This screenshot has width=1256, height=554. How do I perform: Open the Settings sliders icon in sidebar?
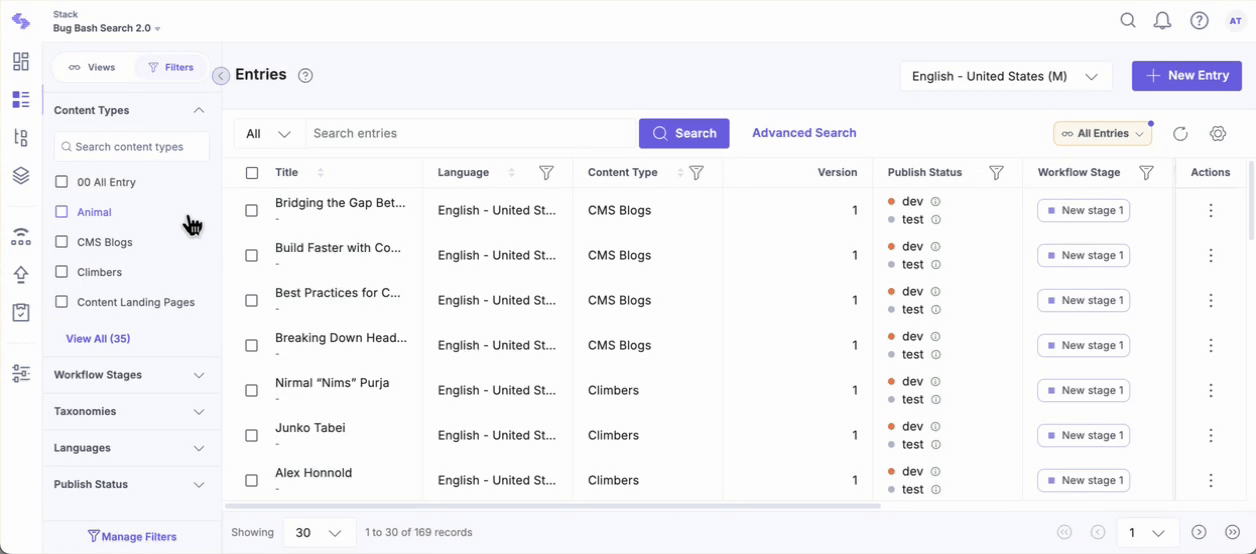tap(21, 374)
